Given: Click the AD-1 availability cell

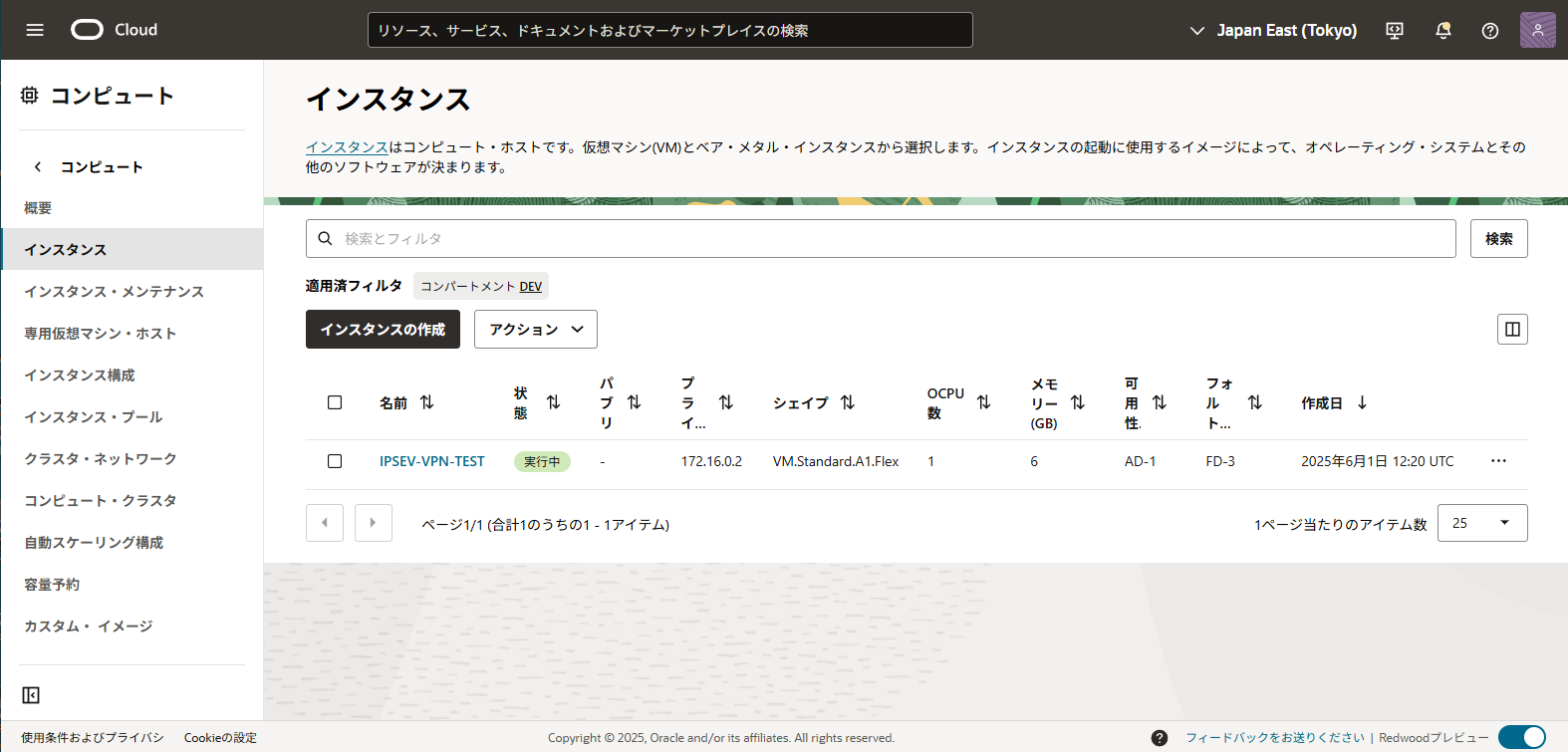Looking at the screenshot, I should pyautogui.click(x=1141, y=461).
